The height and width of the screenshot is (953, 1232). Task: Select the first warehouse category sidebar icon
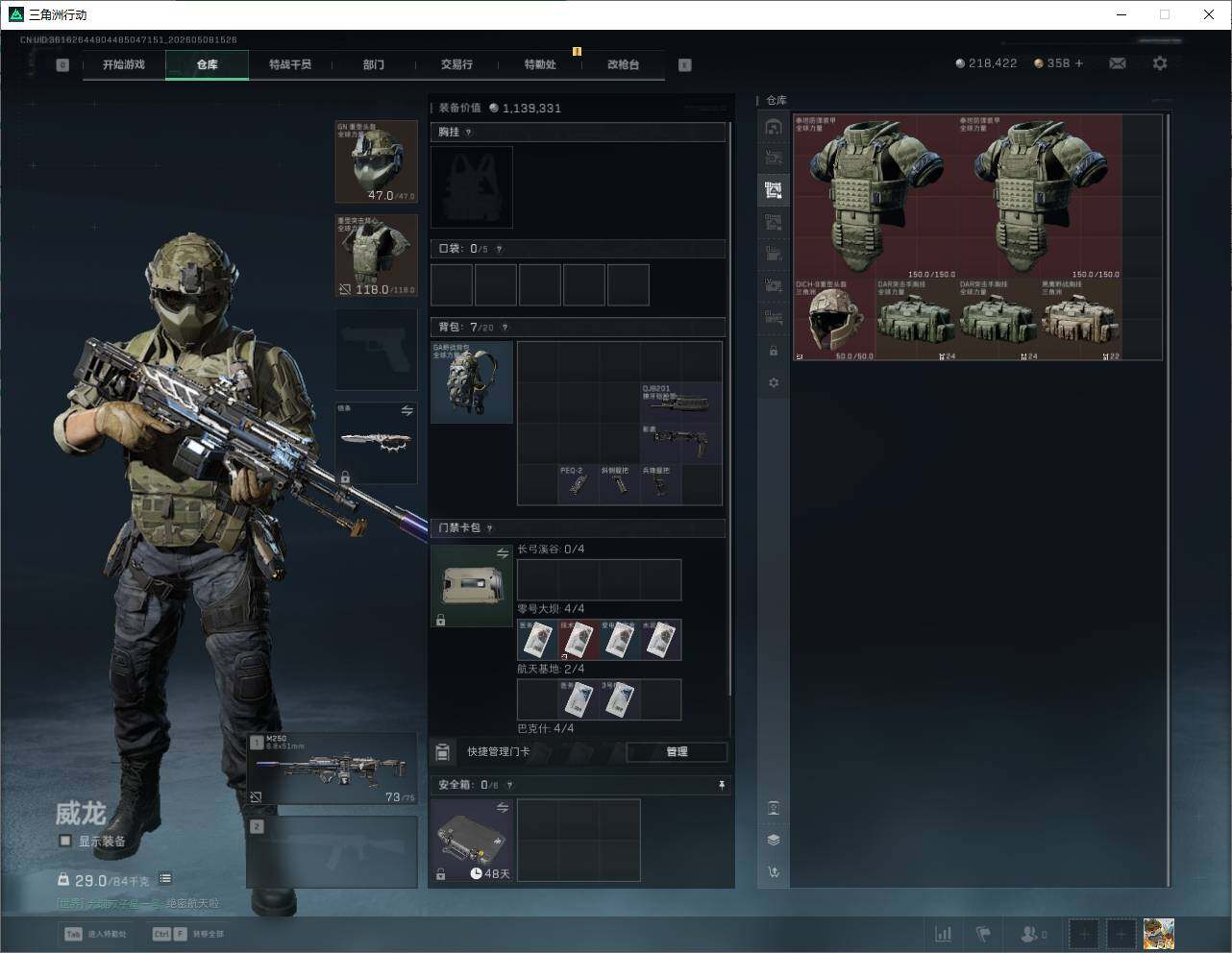click(774, 127)
